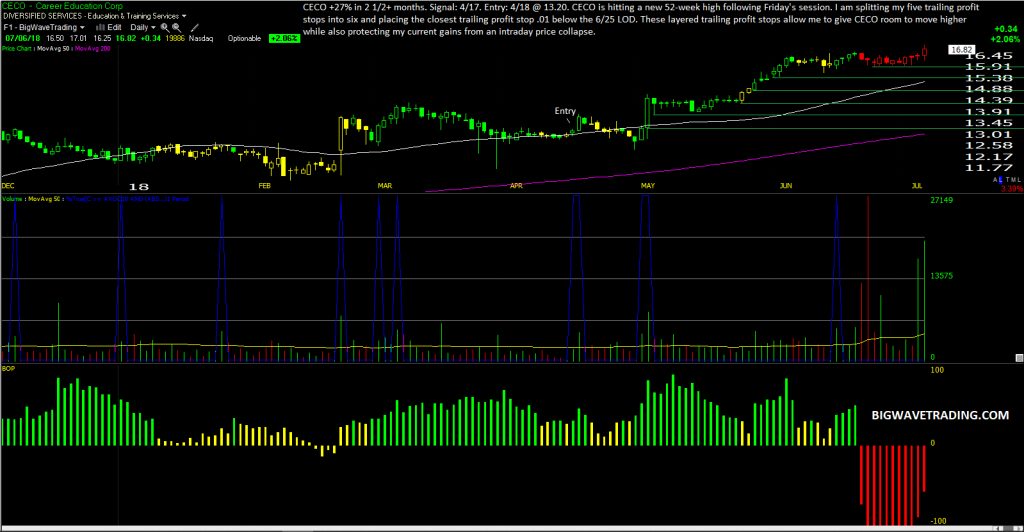Screen dimensions: 1024x532
Task: Click the MAR month label on time axis
Action: (x=385, y=186)
